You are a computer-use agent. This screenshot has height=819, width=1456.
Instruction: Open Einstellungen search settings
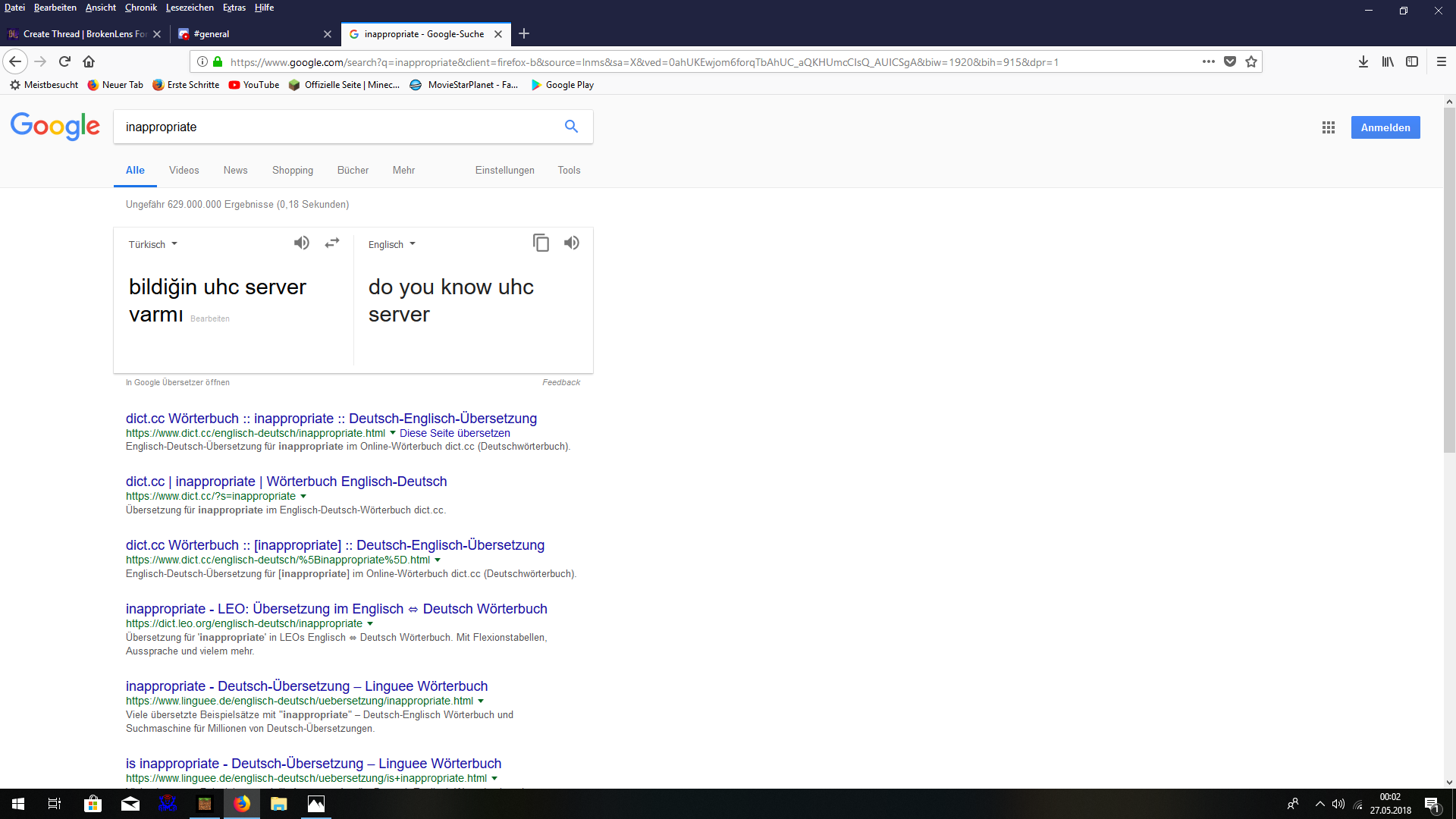pyautogui.click(x=504, y=170)
